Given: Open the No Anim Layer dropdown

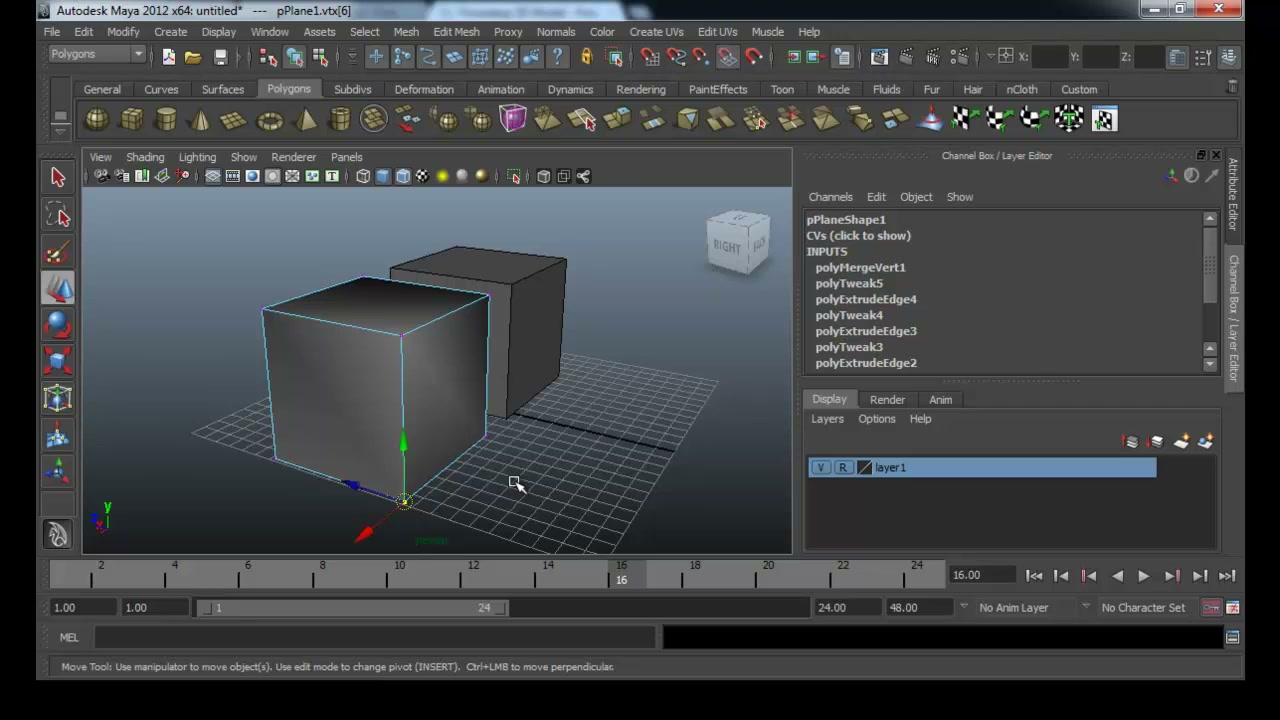Looking at the screenshot, I should 1013,607.
